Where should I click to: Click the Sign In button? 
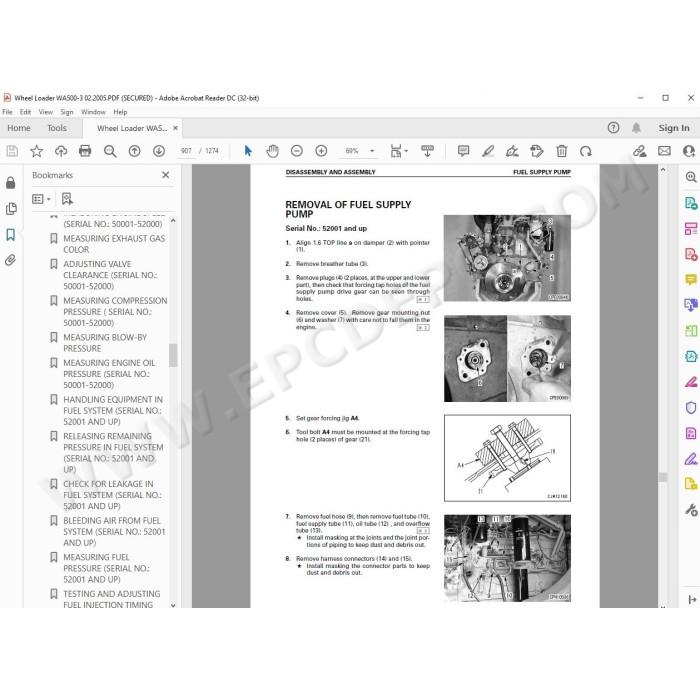coord(674,128)
